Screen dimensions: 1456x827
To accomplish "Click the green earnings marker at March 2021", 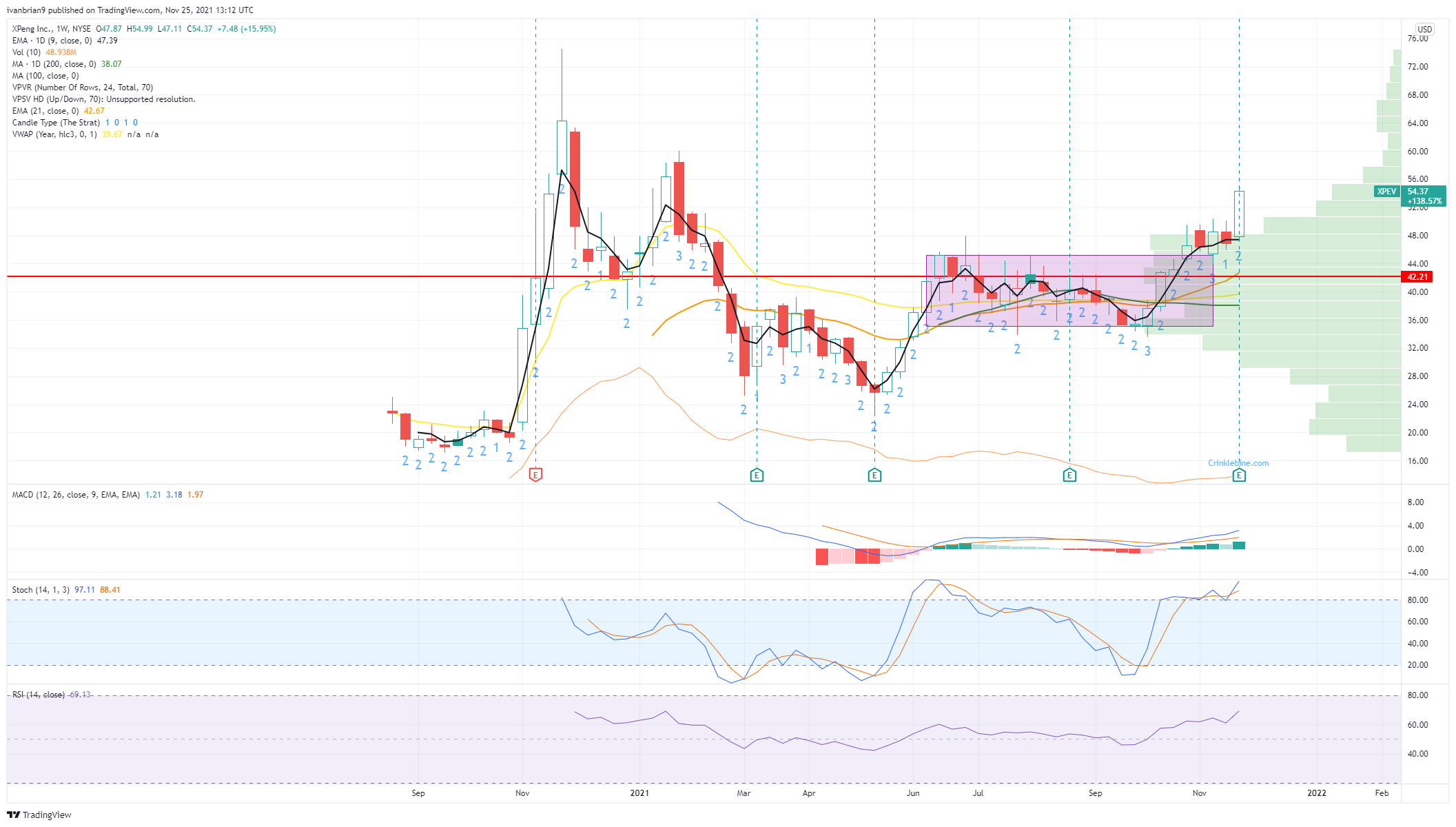I will 757,474.
